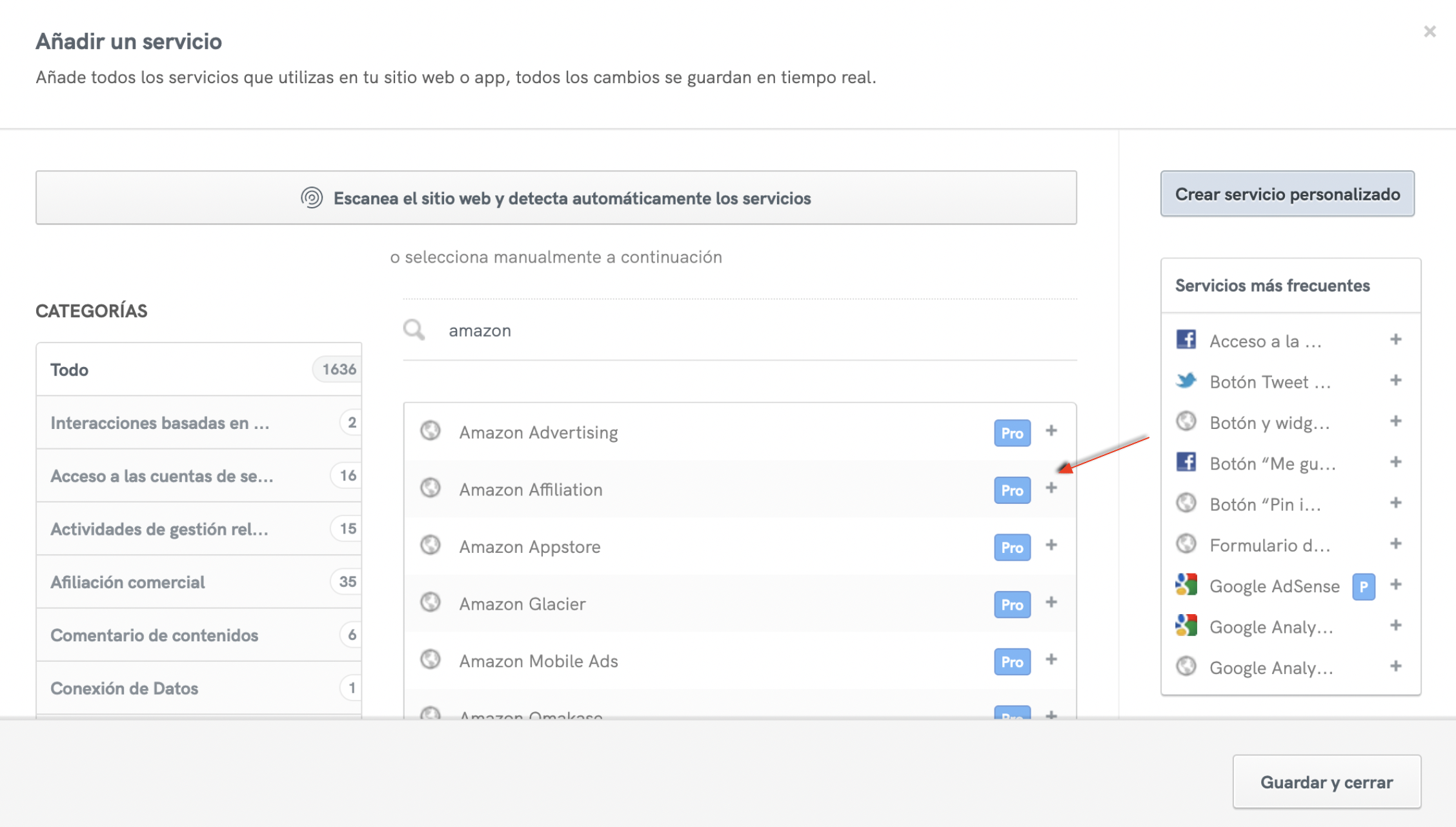This screenshot has height=827, width=1456.
Task: Click the Pro badge on Amazon Glacier
Action: pyautogui.click(x=1011, y=604)
